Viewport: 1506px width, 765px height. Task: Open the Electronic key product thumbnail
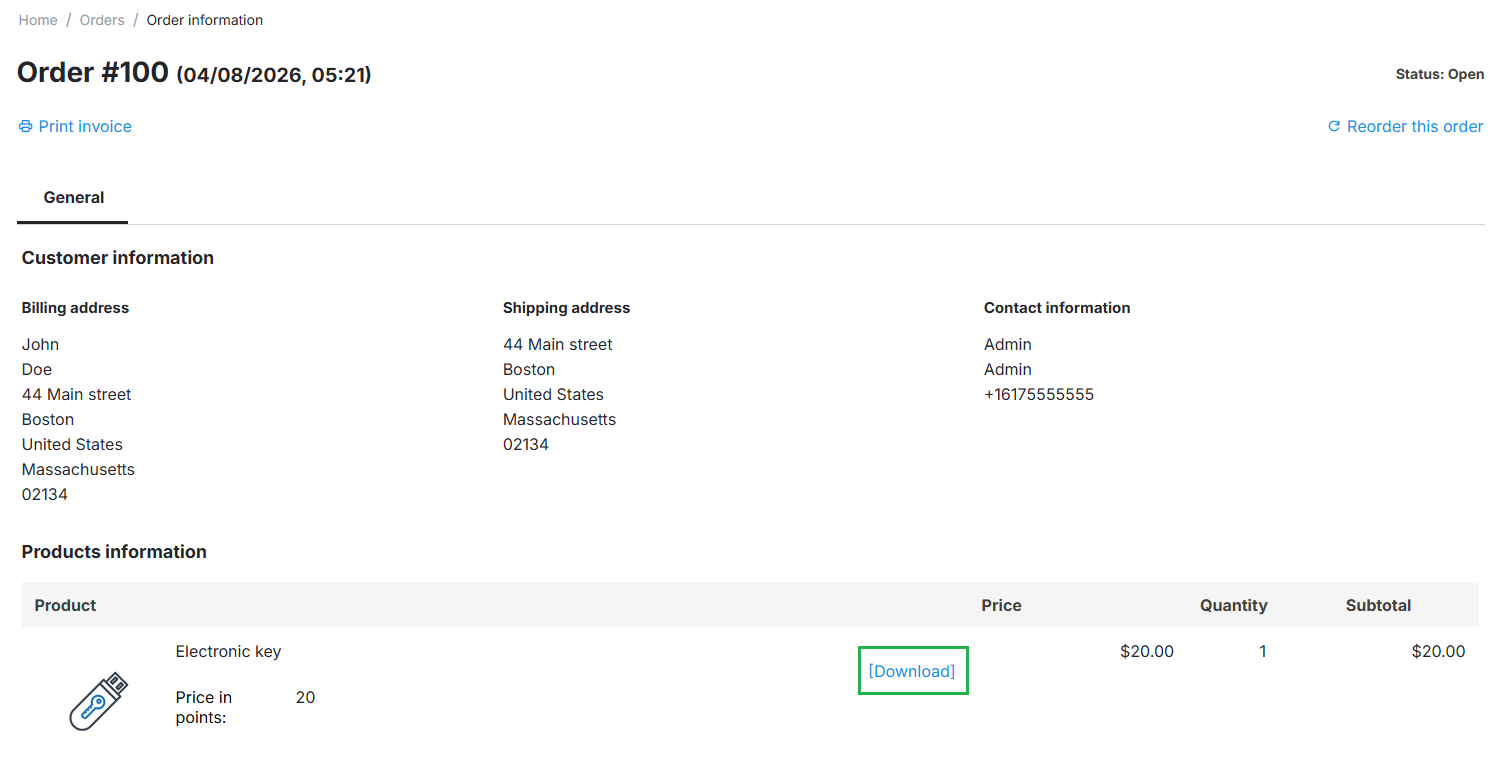coord(98,700)
